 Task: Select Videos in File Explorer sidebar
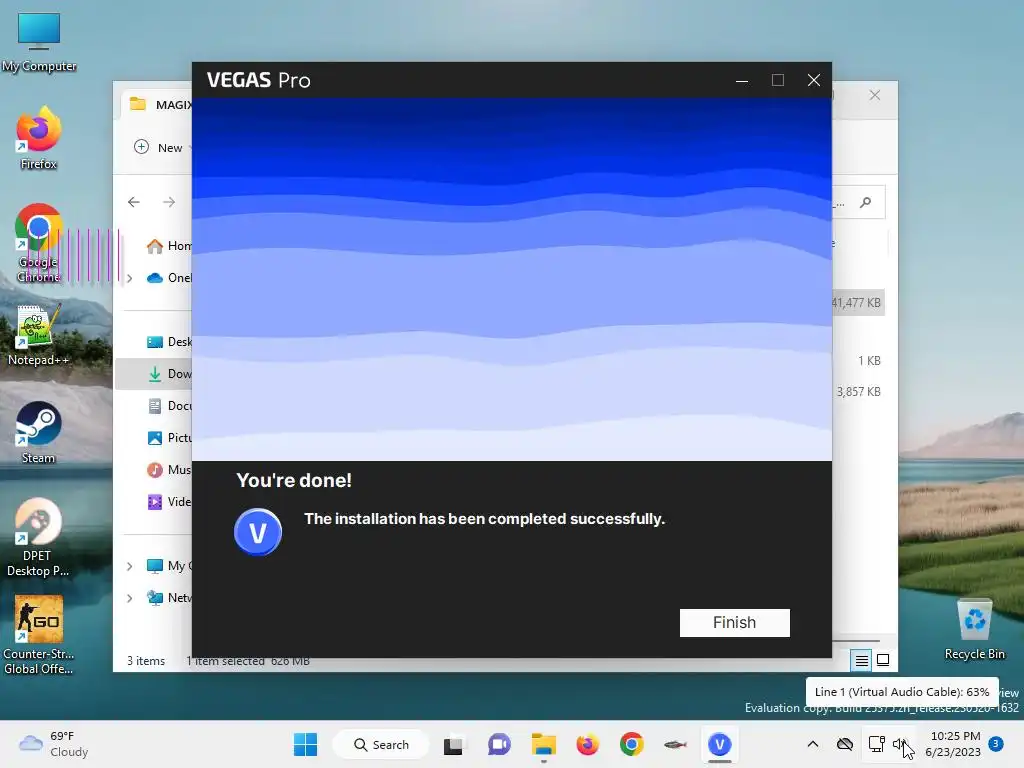click(168, 502)
